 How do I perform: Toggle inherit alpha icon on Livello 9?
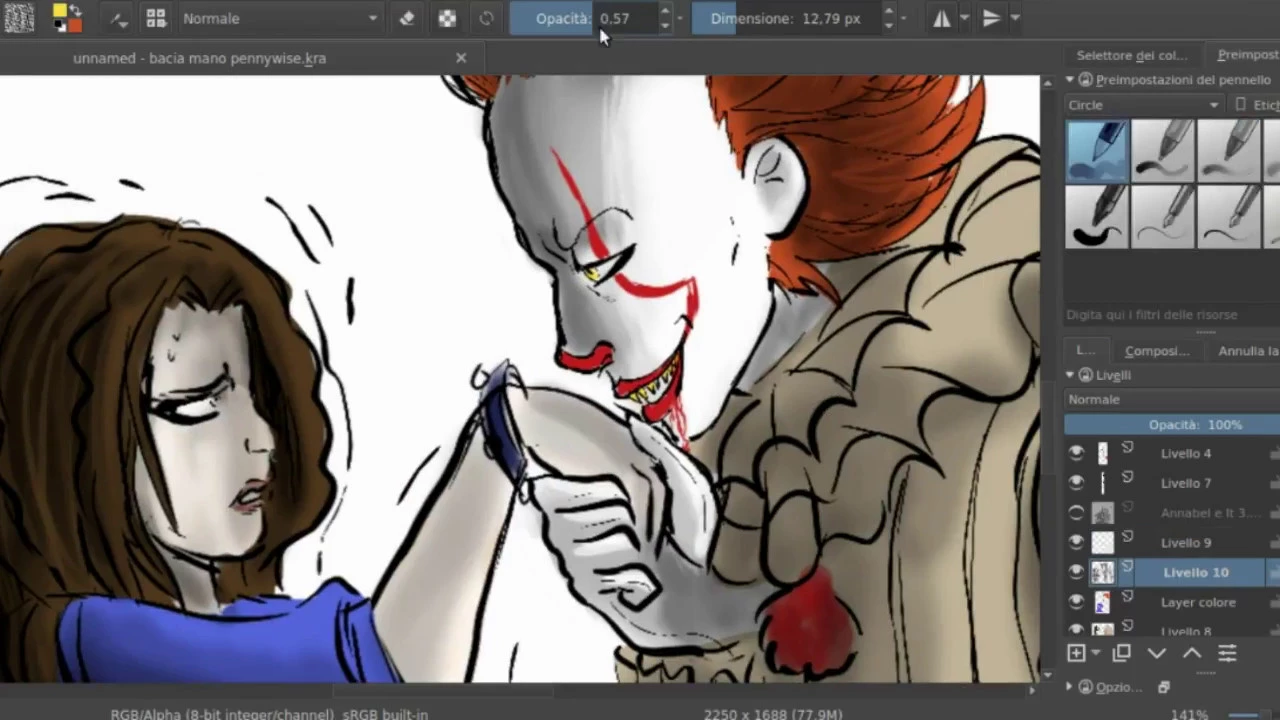coord(1128,538)
